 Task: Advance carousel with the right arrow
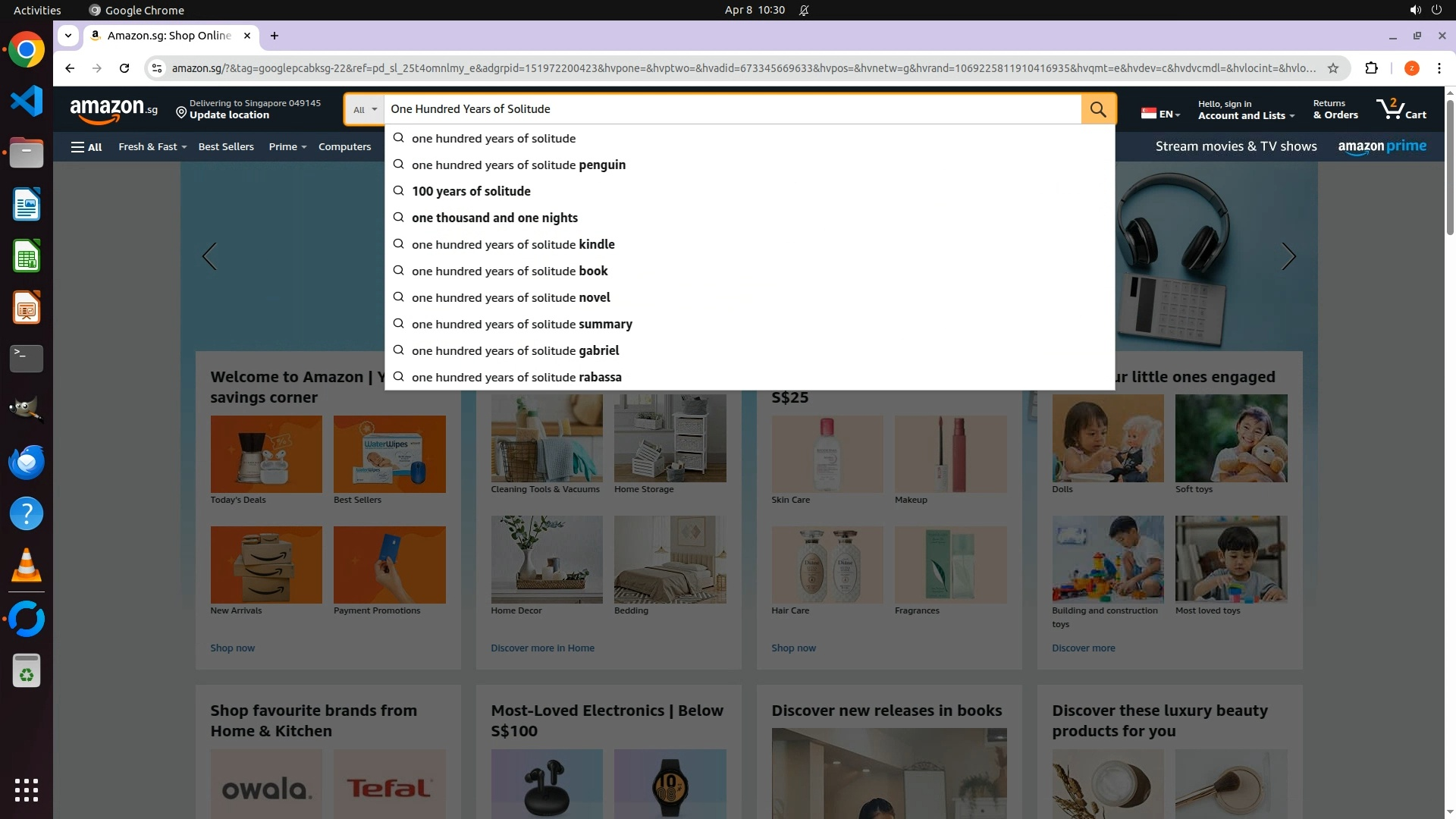[1288, 256]
